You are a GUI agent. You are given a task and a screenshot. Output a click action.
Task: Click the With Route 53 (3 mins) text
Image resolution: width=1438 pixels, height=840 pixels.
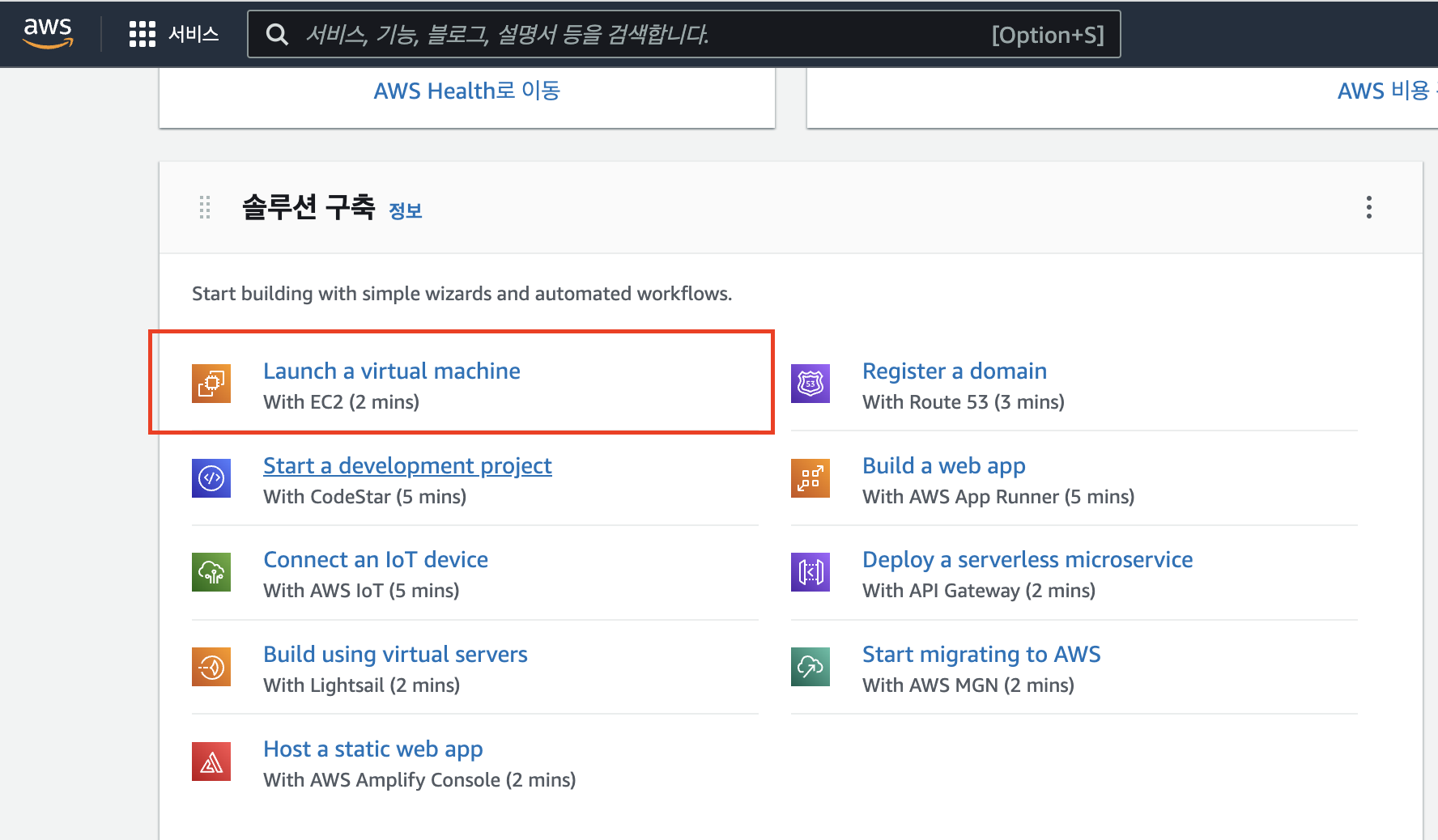tap(964, 402)
